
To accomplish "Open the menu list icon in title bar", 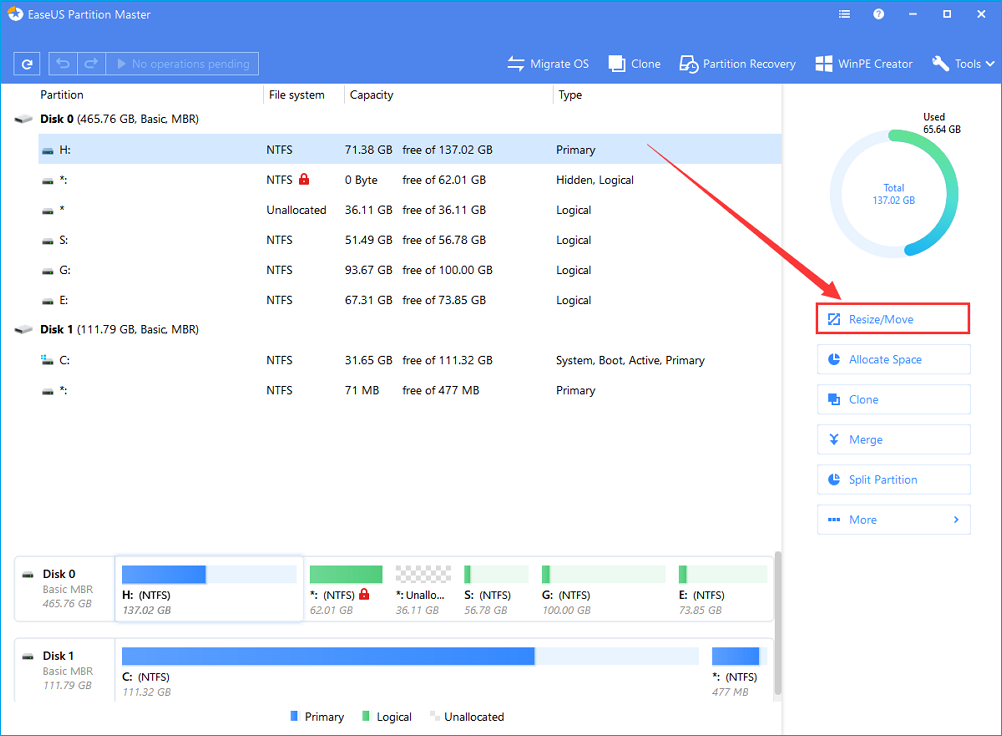I will click(844, 14).
